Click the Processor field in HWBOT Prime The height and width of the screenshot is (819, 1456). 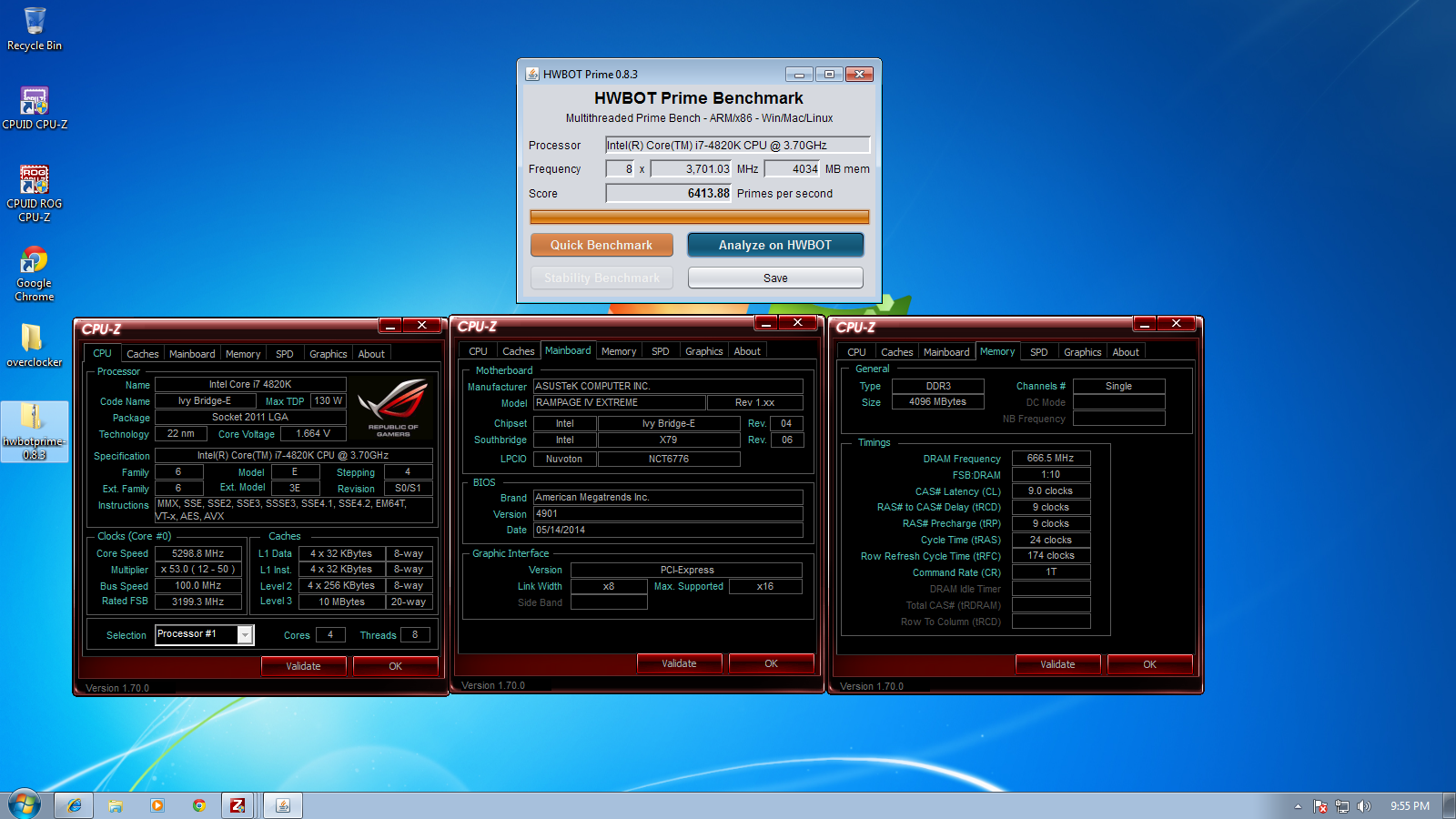738,145
